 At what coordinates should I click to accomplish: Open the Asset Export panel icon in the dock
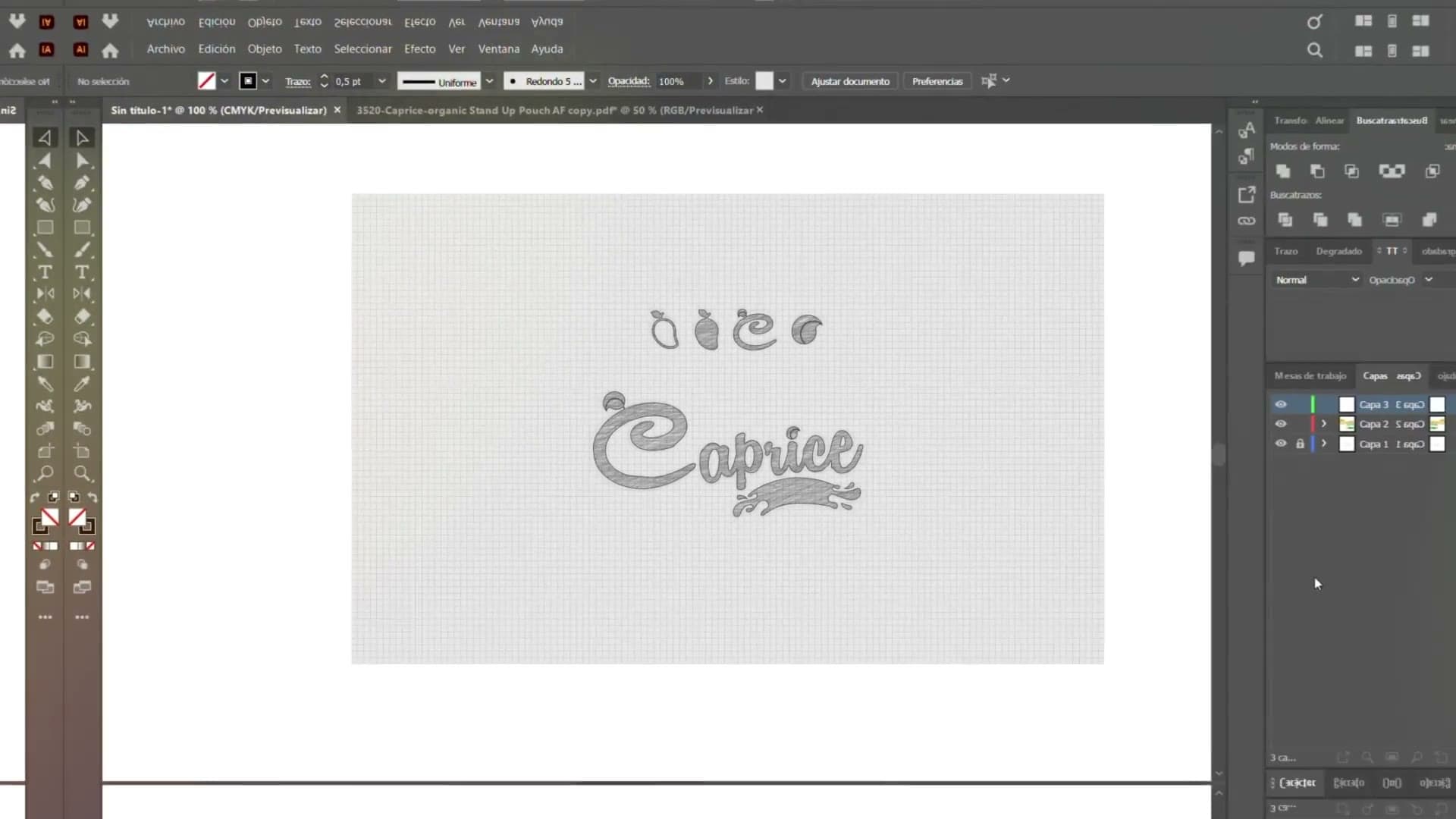[x=1246, y=195]
